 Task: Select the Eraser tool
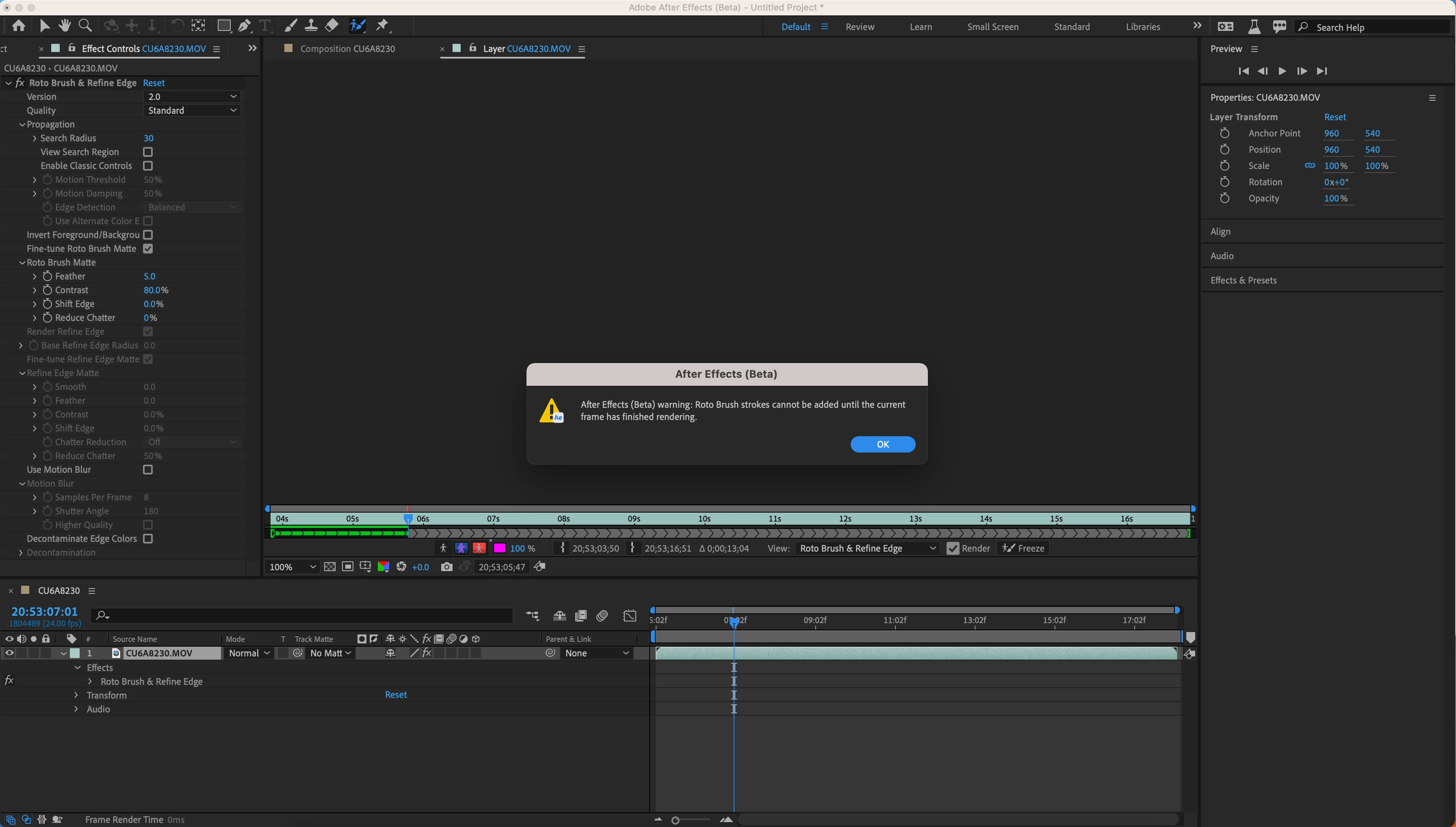click(x=332, y=26)
